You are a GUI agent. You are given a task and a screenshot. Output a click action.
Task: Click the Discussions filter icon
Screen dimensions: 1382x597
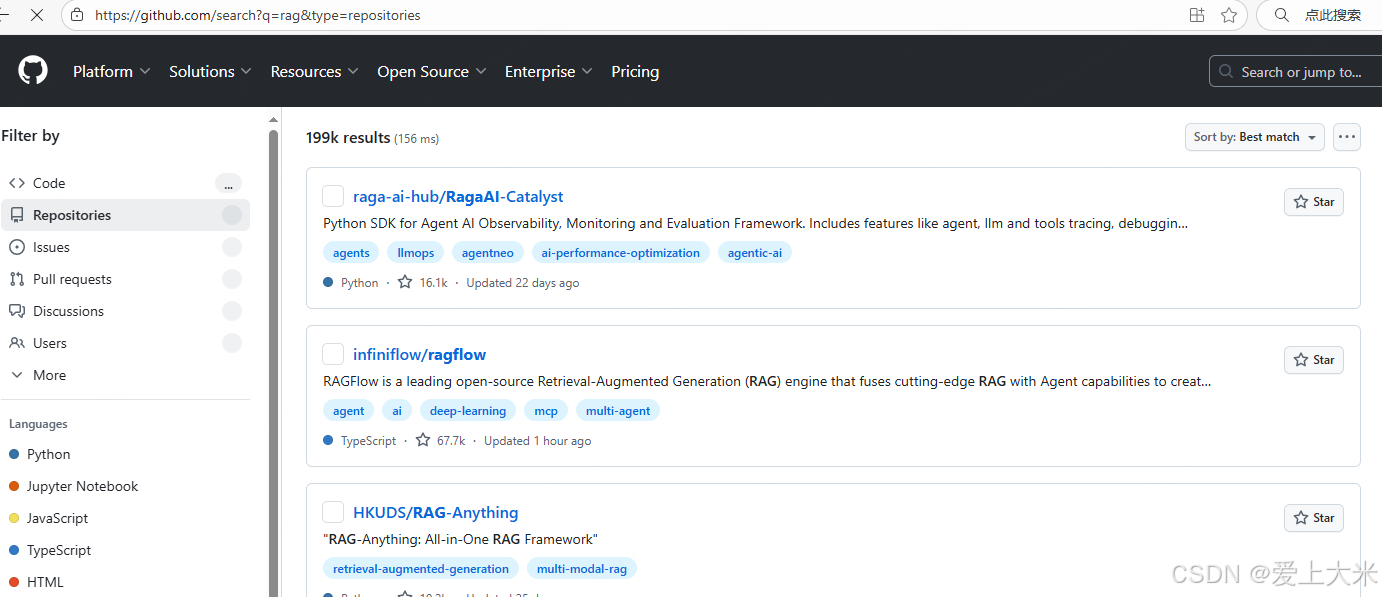pos(17,311)
